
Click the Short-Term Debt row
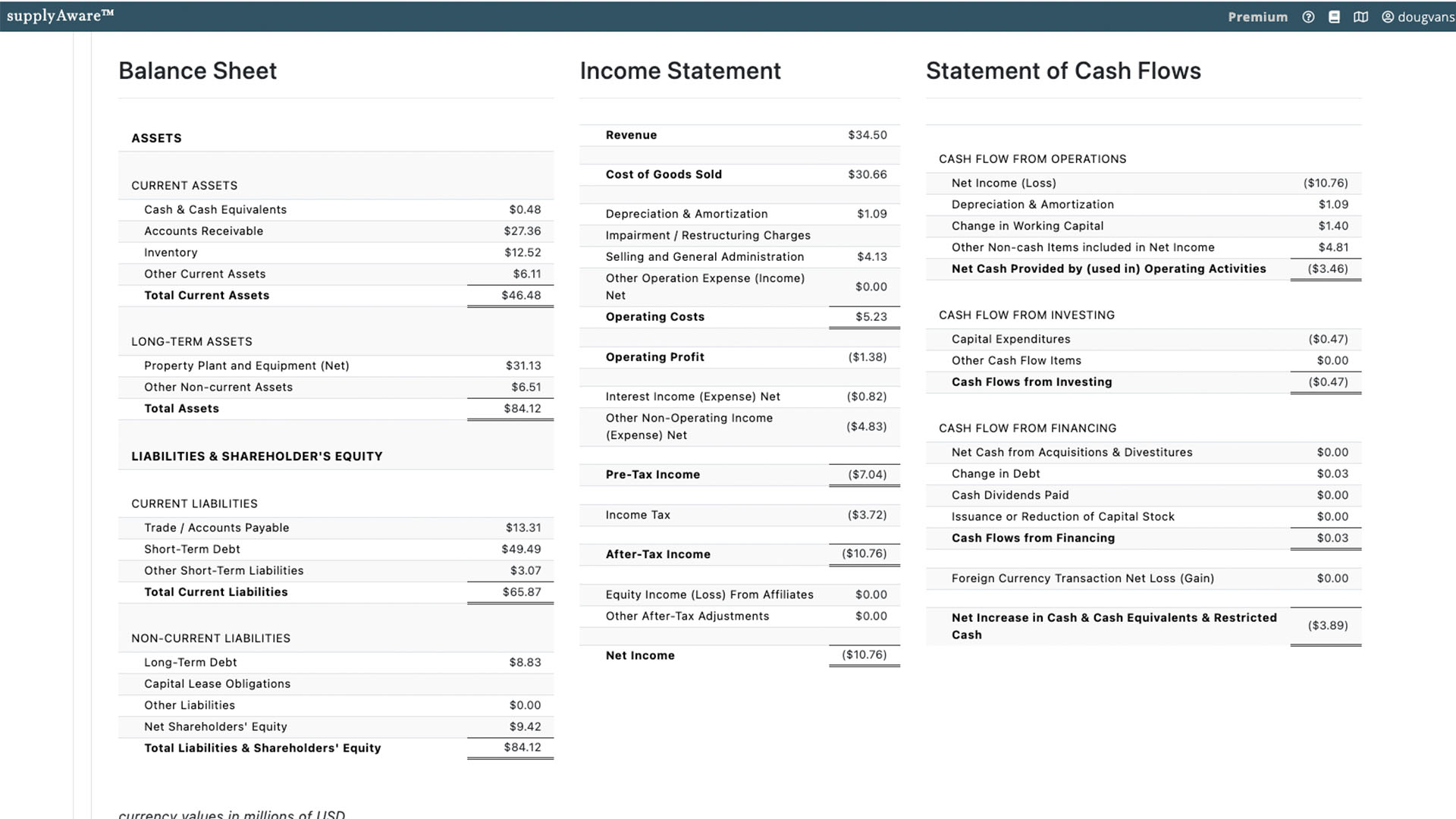pos(192,549)
